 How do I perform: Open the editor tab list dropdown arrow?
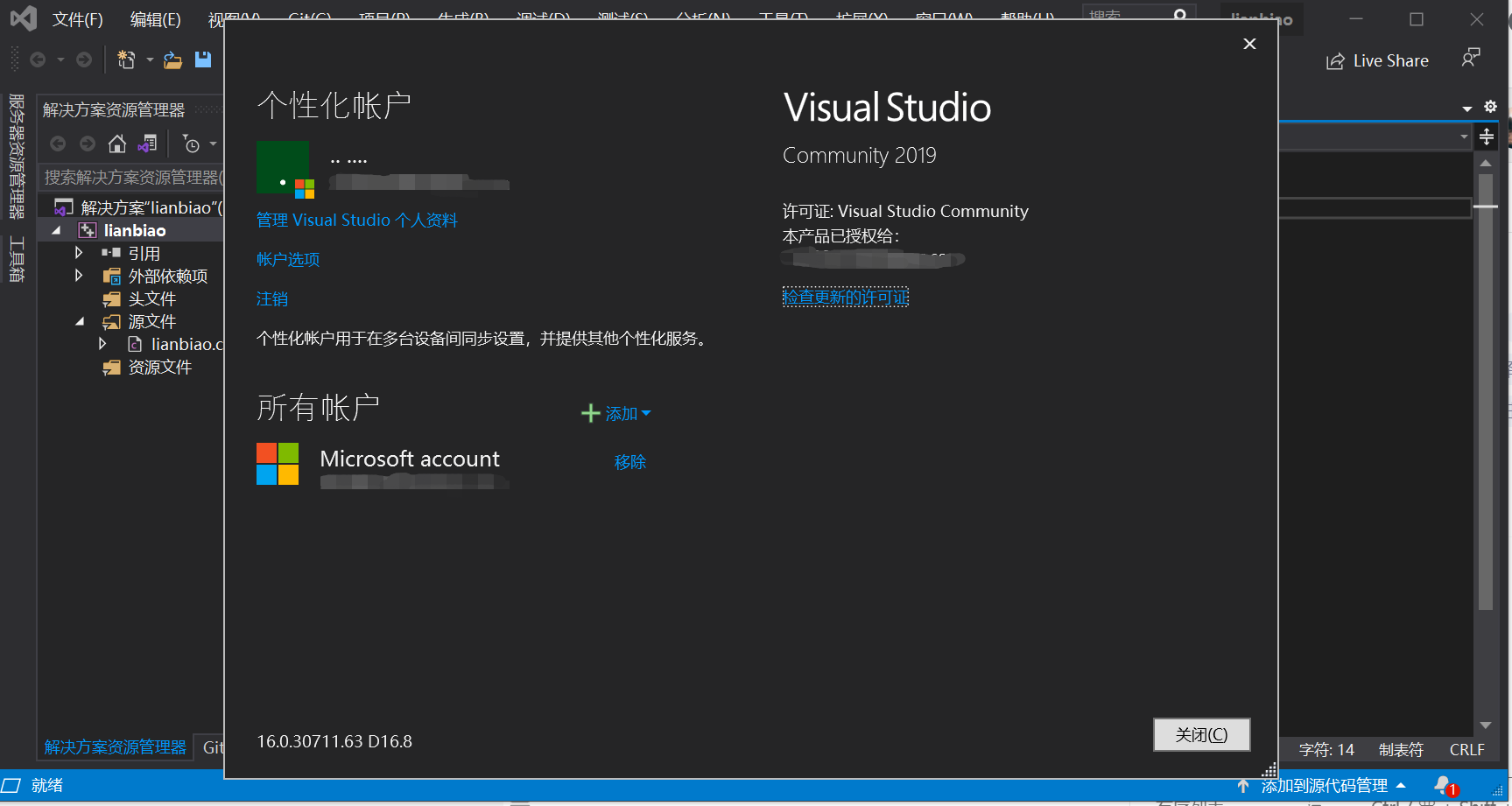[1467, 109]
